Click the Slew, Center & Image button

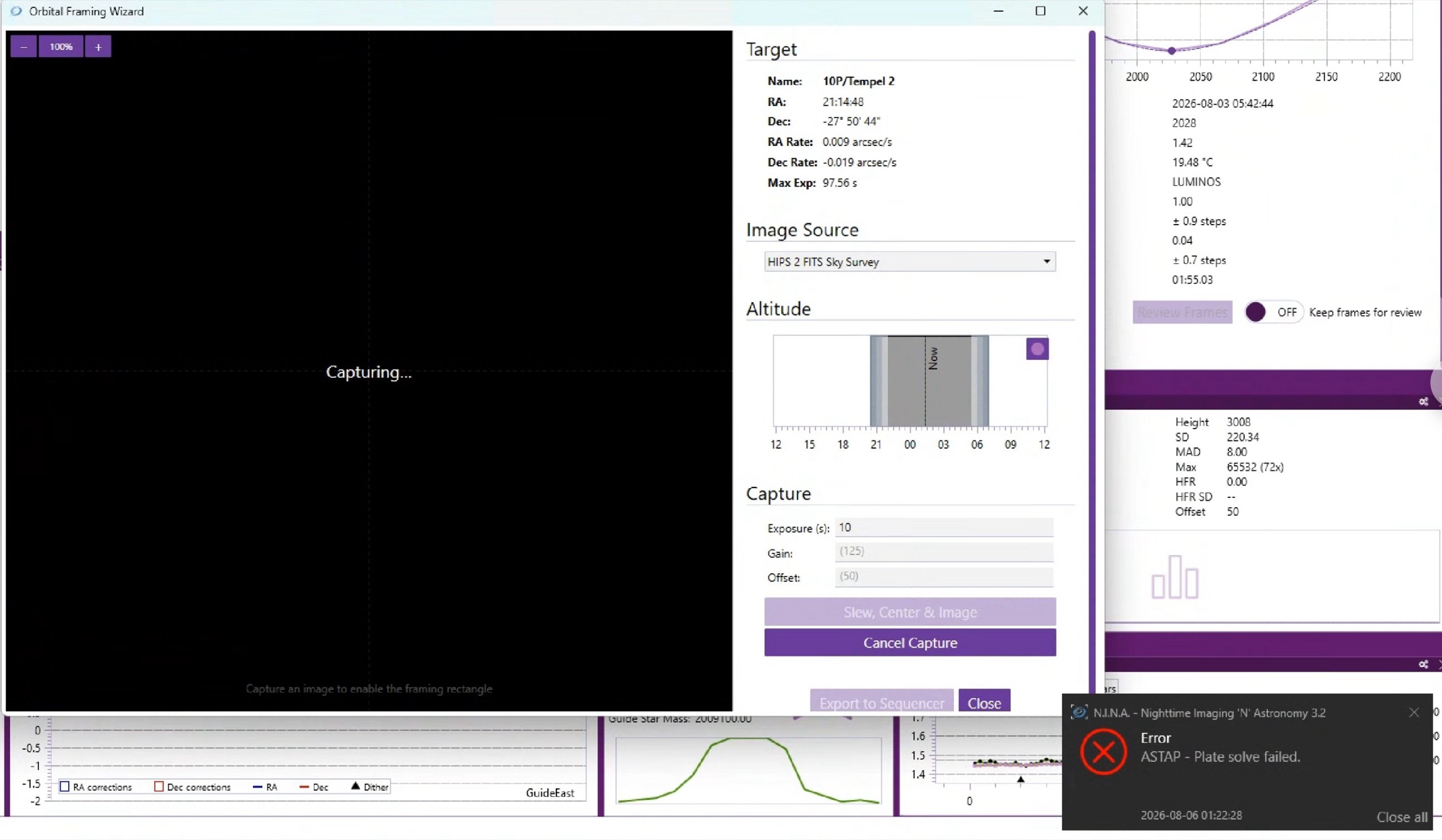[x=910, y=612]
